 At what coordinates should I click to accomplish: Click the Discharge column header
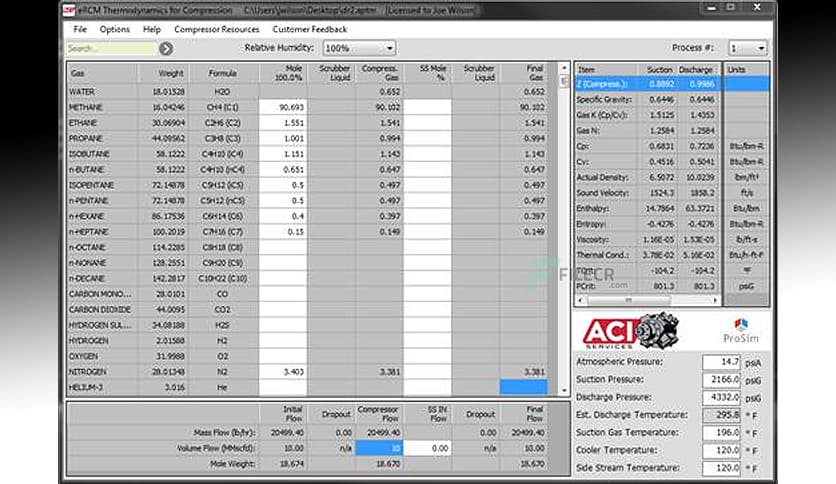click(x=695, y=70)
